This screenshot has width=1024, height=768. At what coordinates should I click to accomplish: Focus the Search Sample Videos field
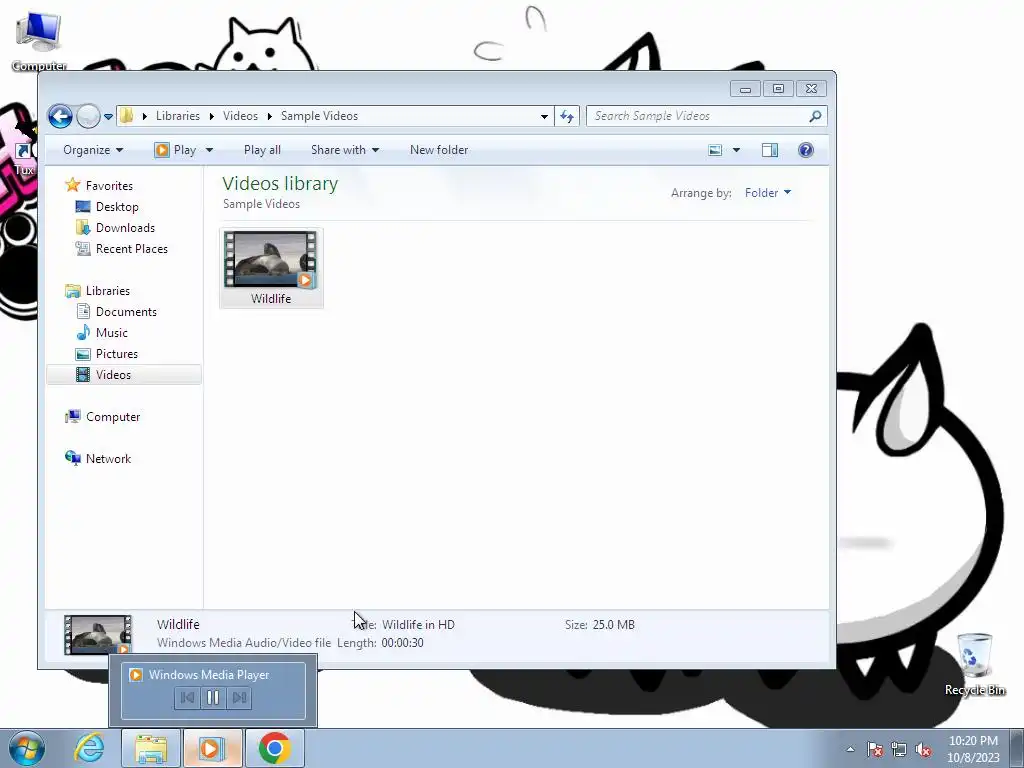(x=699, y=116)
